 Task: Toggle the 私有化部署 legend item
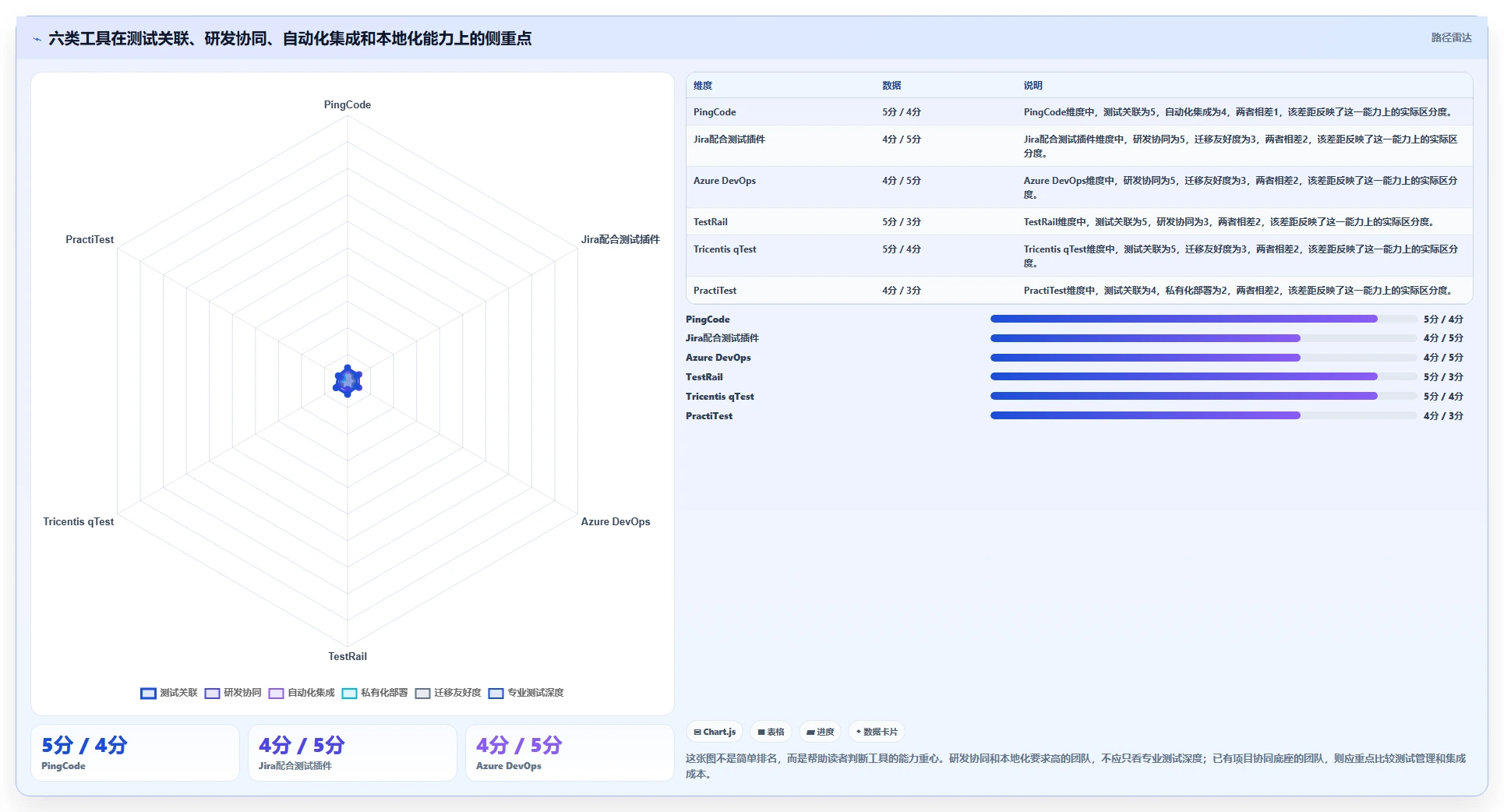(x=375, y=693)
